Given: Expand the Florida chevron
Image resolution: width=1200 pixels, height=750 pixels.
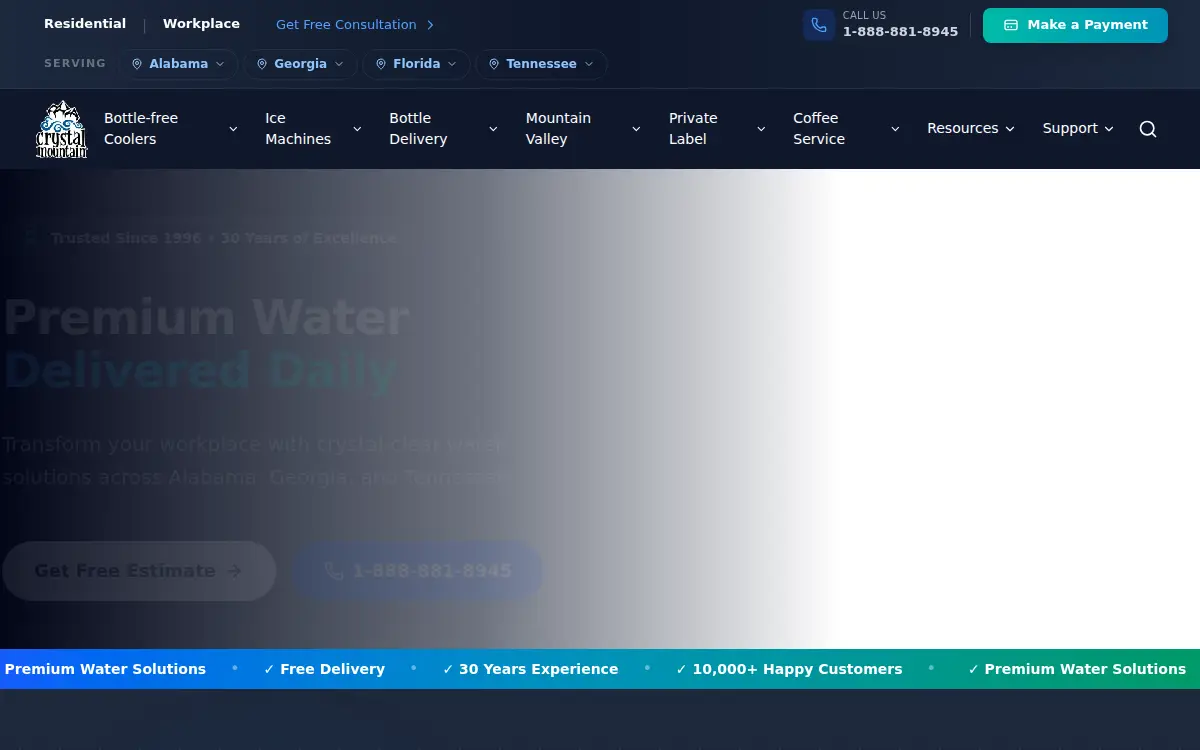Looking at the screenshot, I should tap(452, 64).
